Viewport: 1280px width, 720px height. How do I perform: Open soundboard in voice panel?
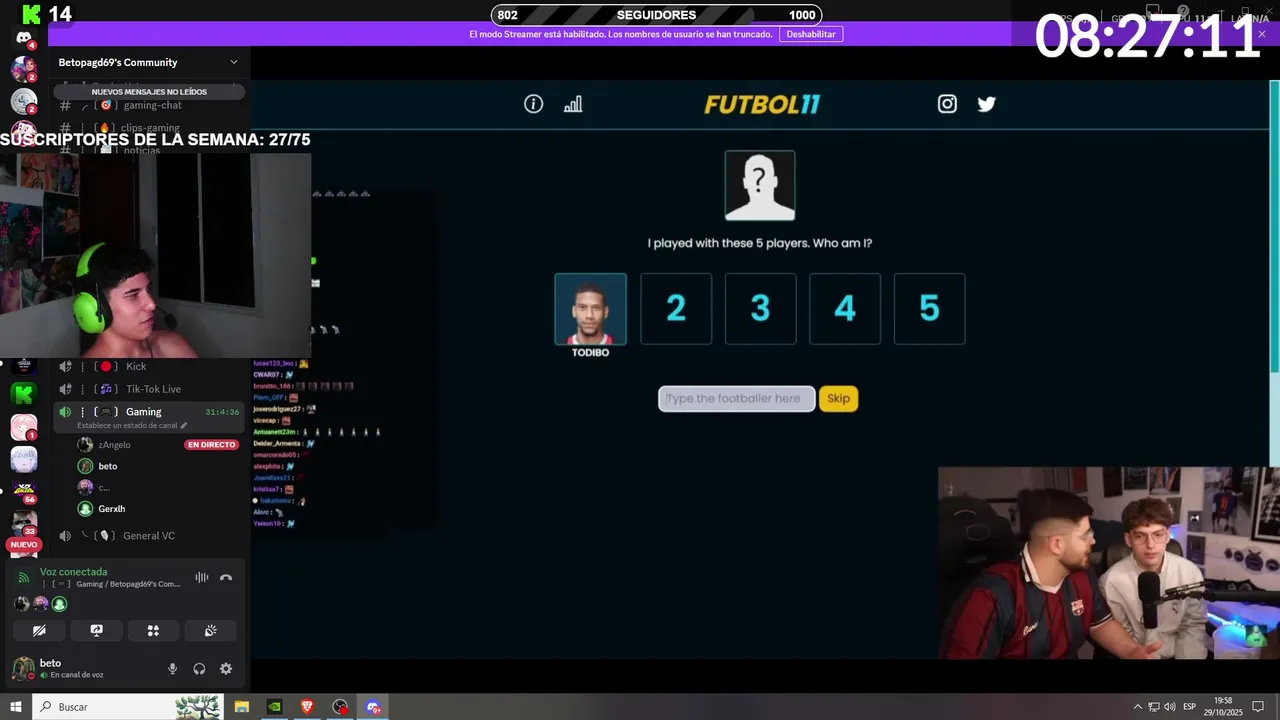(210, 631)
